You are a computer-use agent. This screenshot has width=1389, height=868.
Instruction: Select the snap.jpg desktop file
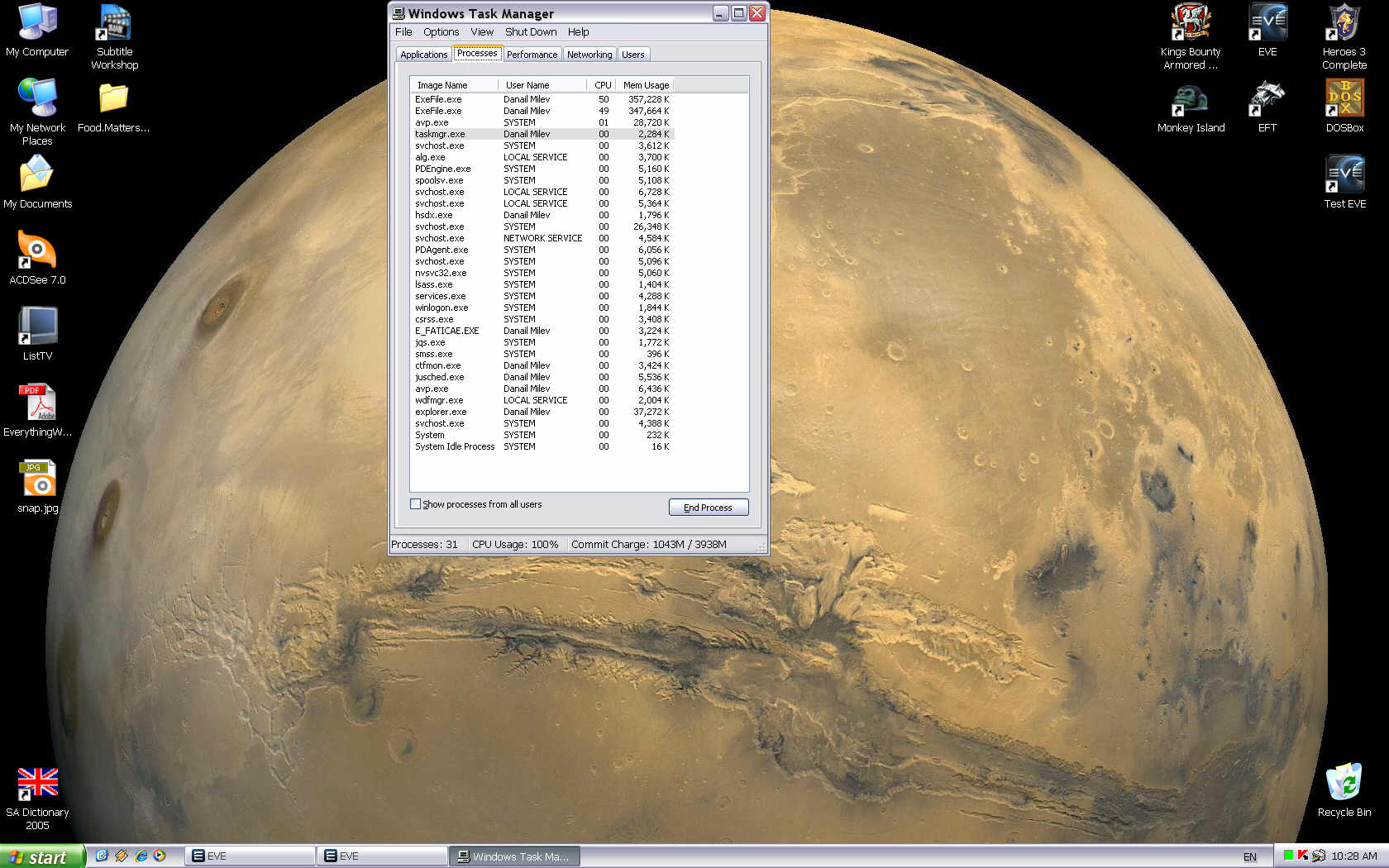[x=37, y=479]
